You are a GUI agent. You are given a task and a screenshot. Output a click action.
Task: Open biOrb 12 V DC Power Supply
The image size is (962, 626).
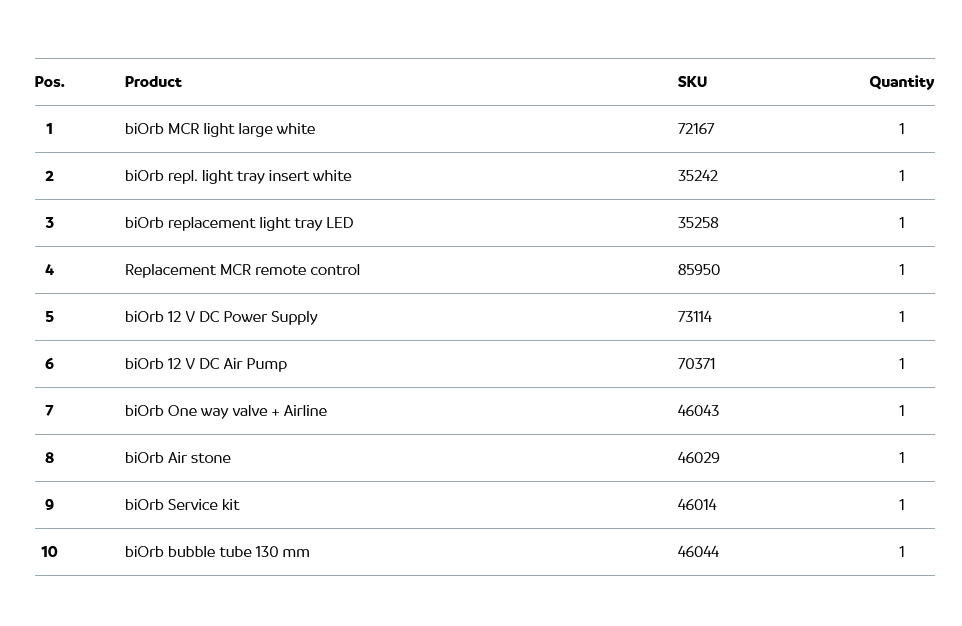[x=221, y=317]
